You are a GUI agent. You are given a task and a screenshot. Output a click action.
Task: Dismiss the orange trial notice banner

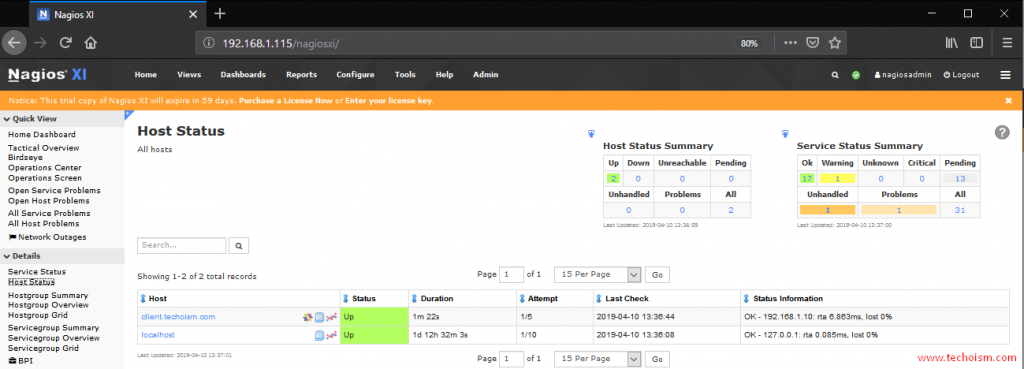pos(1008,101)
